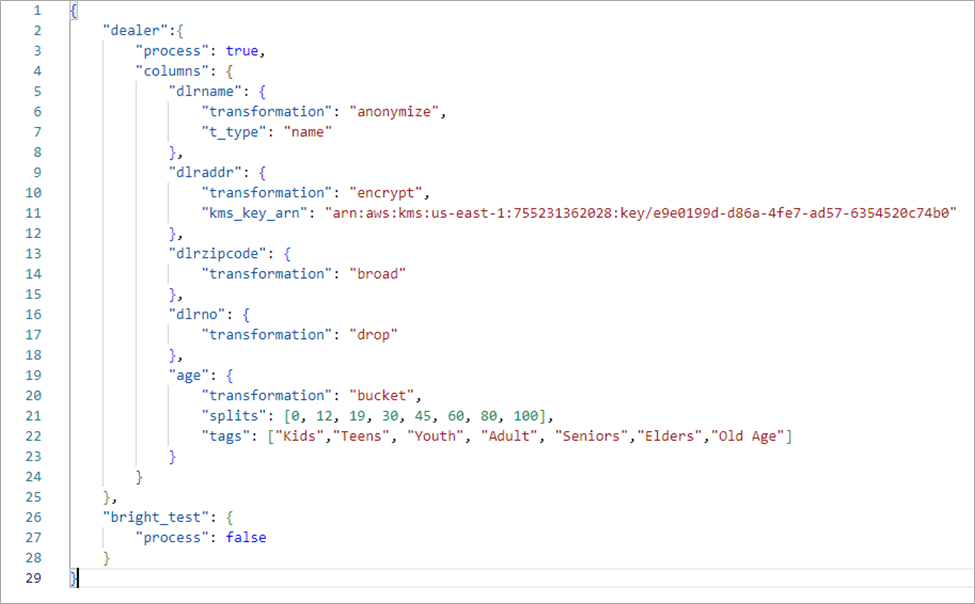Click the "anonymize" string value

(394, 112)
